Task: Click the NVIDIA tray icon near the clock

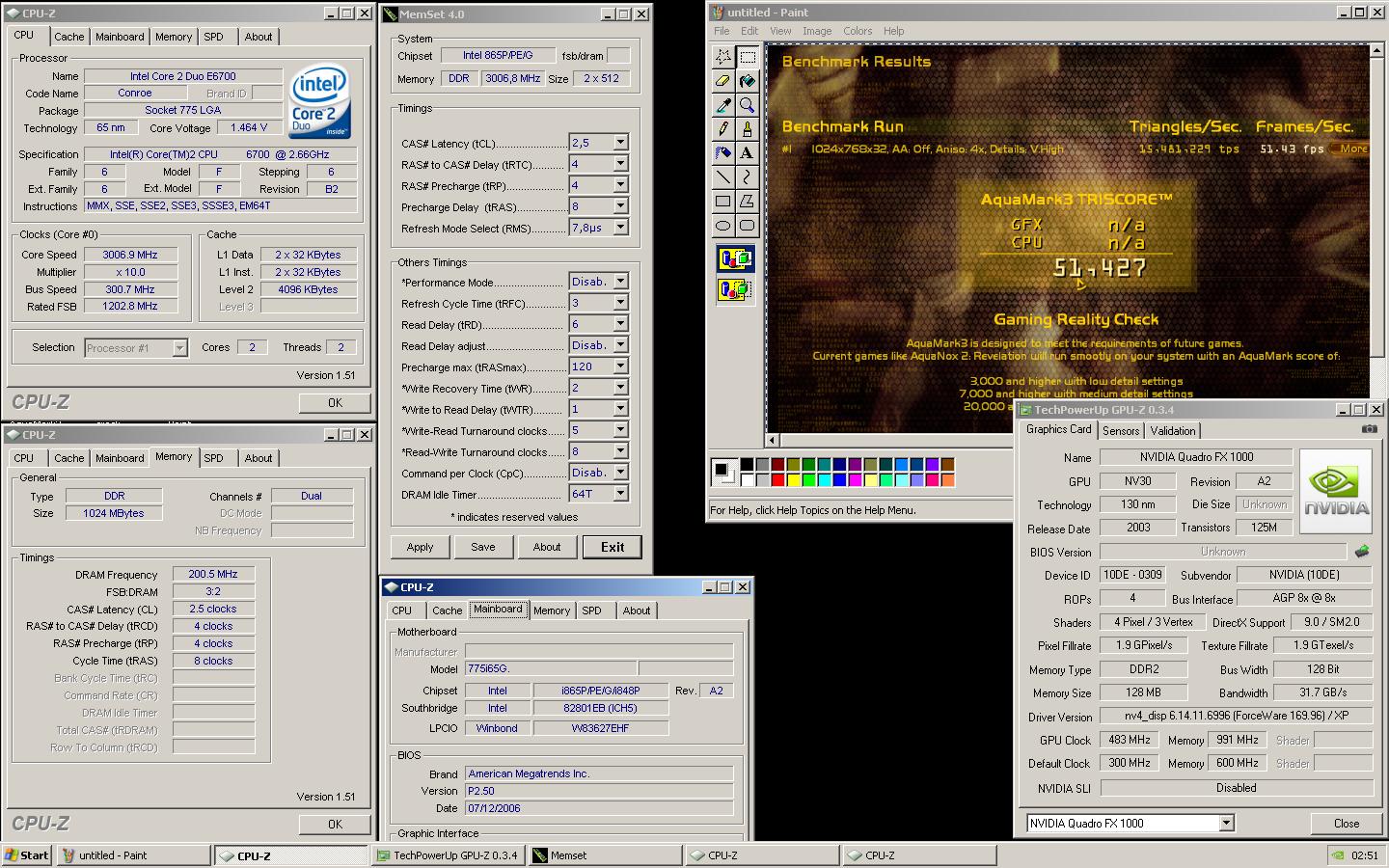Action: coord(1337,854)
